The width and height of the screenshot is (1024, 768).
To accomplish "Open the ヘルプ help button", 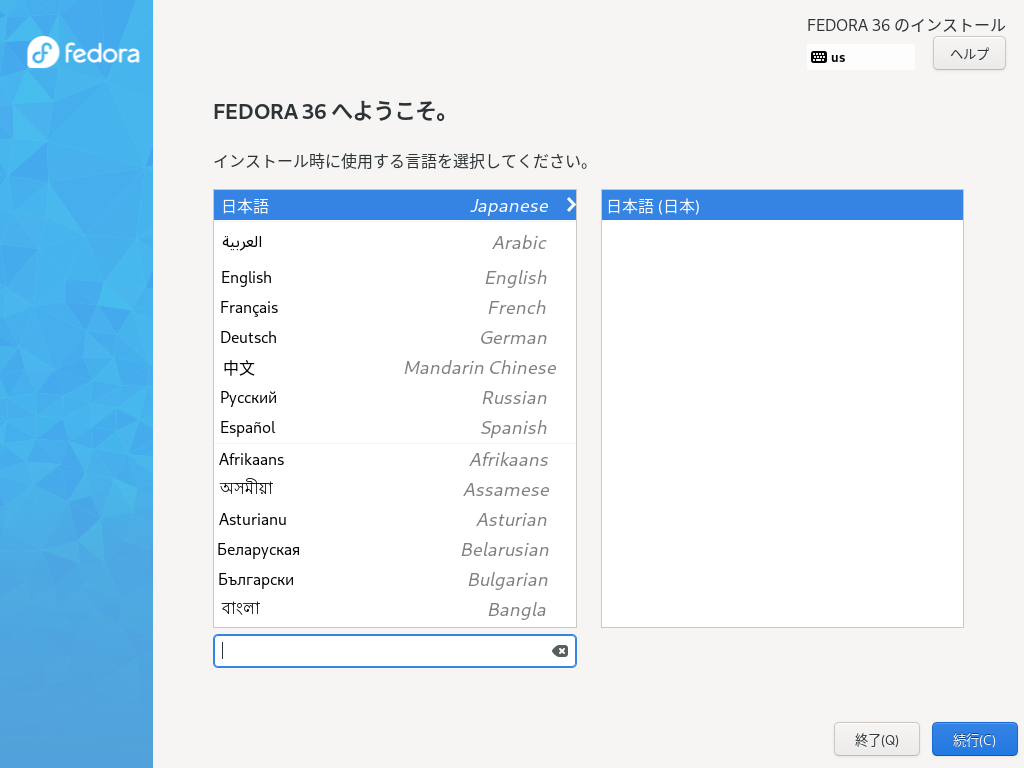I will [x=969, y=54].
